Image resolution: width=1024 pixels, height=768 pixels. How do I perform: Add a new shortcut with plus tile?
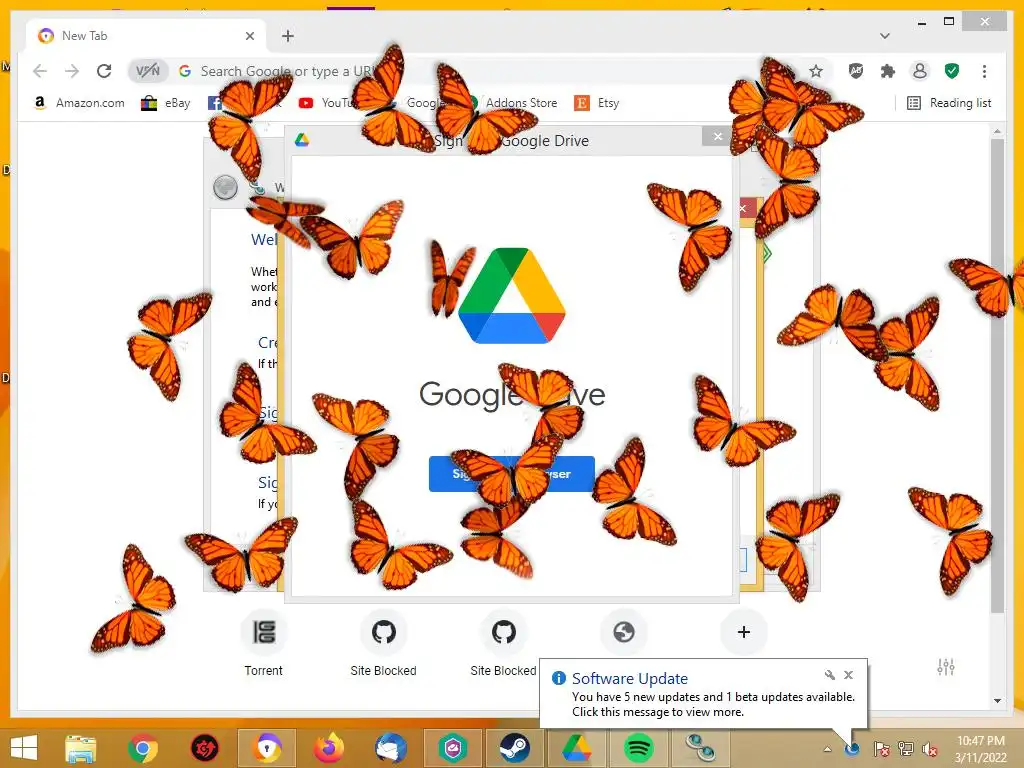(743, 632)
